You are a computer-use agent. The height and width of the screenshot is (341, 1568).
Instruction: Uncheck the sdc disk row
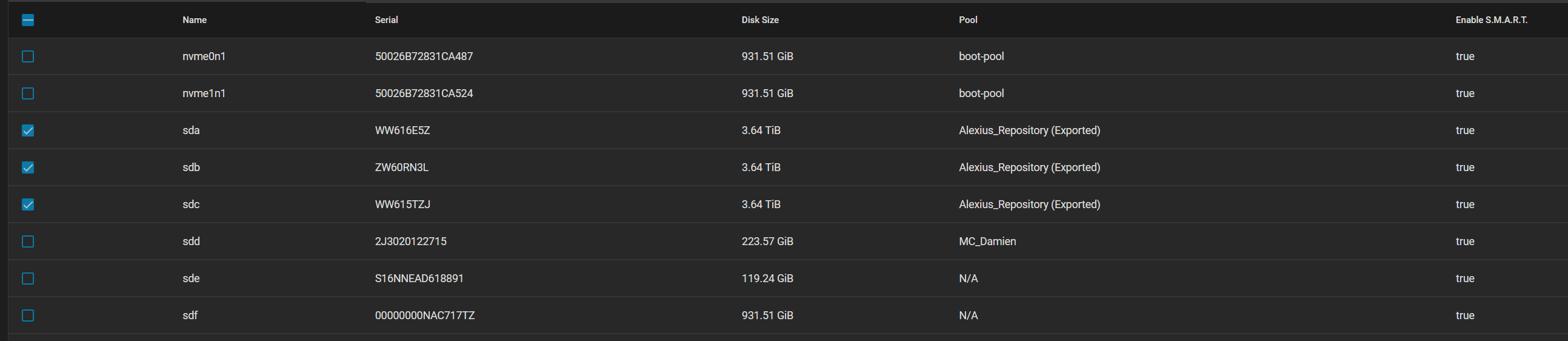tap(28, 204)
